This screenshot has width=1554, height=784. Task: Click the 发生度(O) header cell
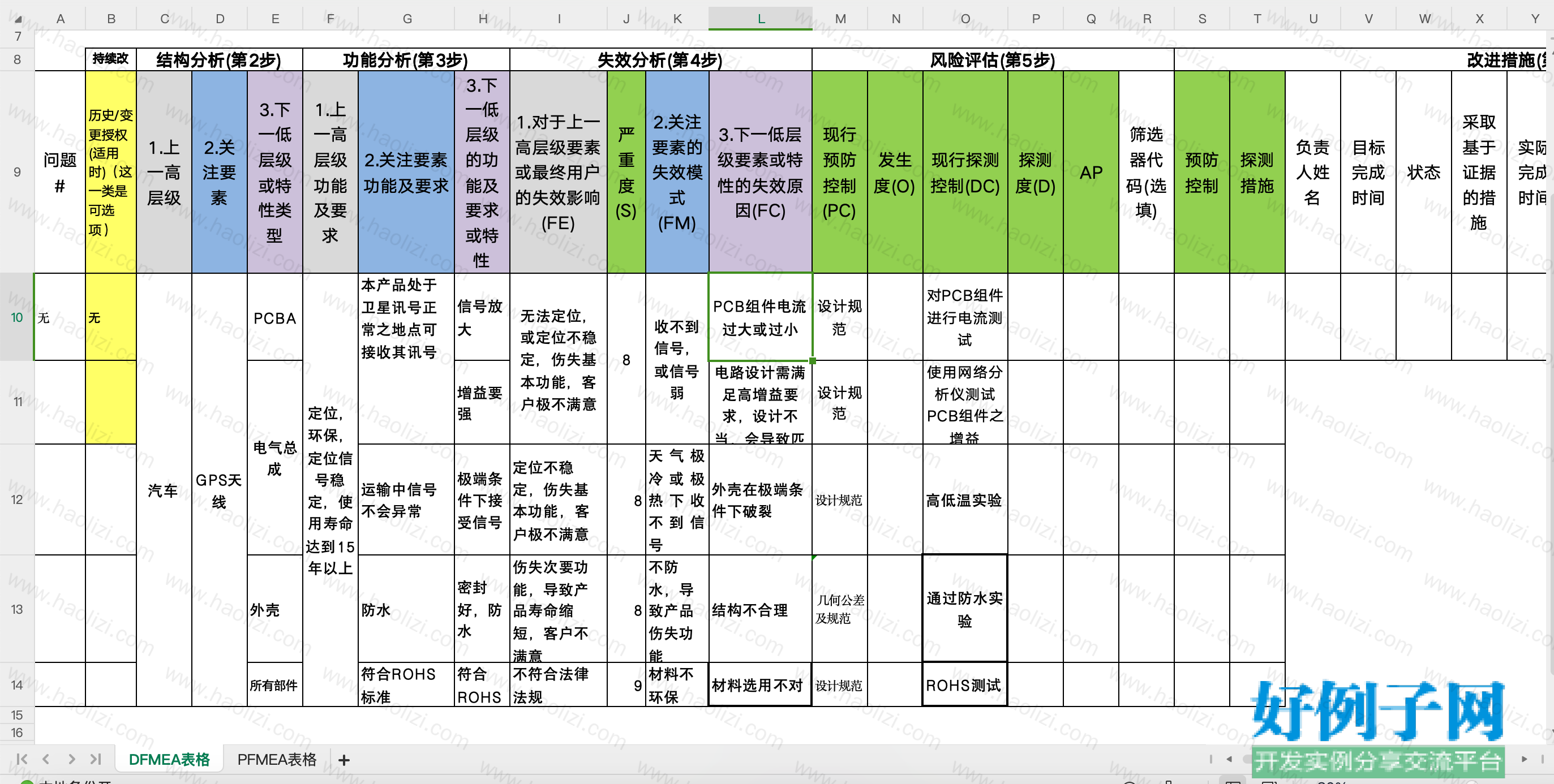[x=895, y=172]
